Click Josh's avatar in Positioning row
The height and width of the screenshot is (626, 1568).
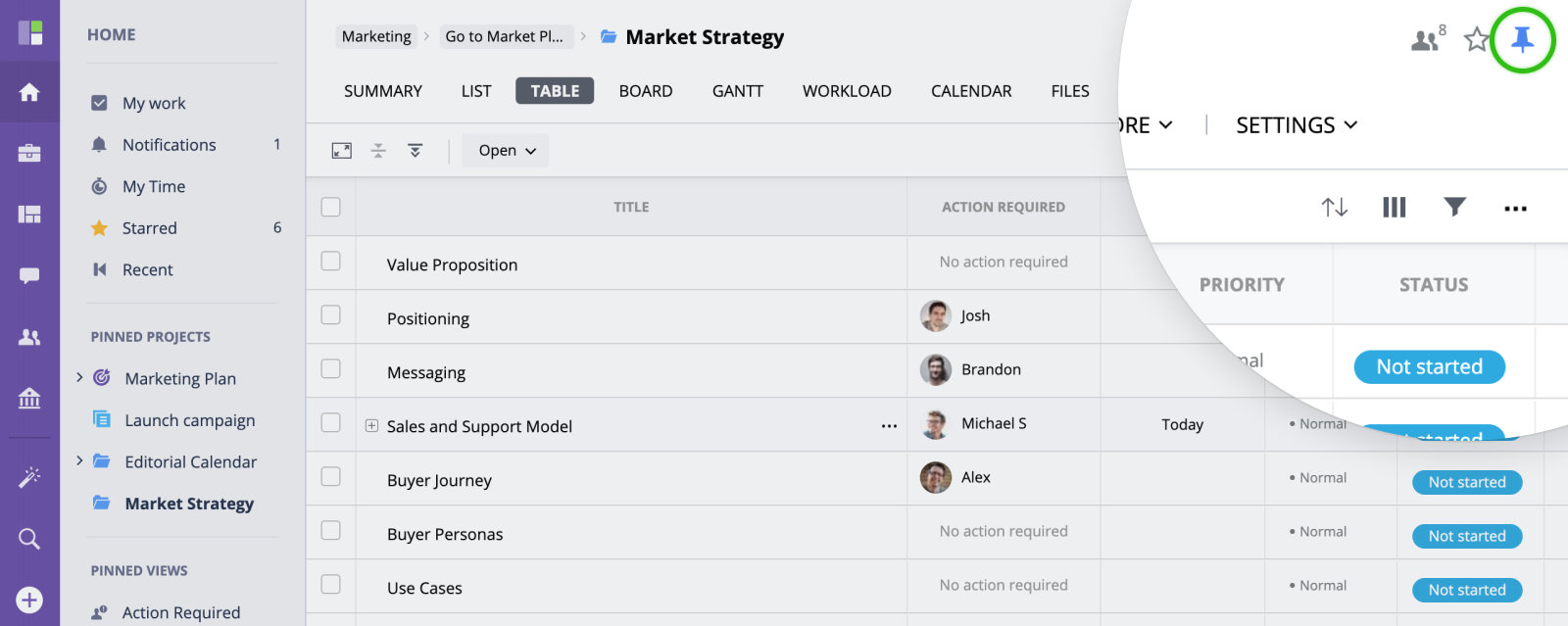(936, 315)
